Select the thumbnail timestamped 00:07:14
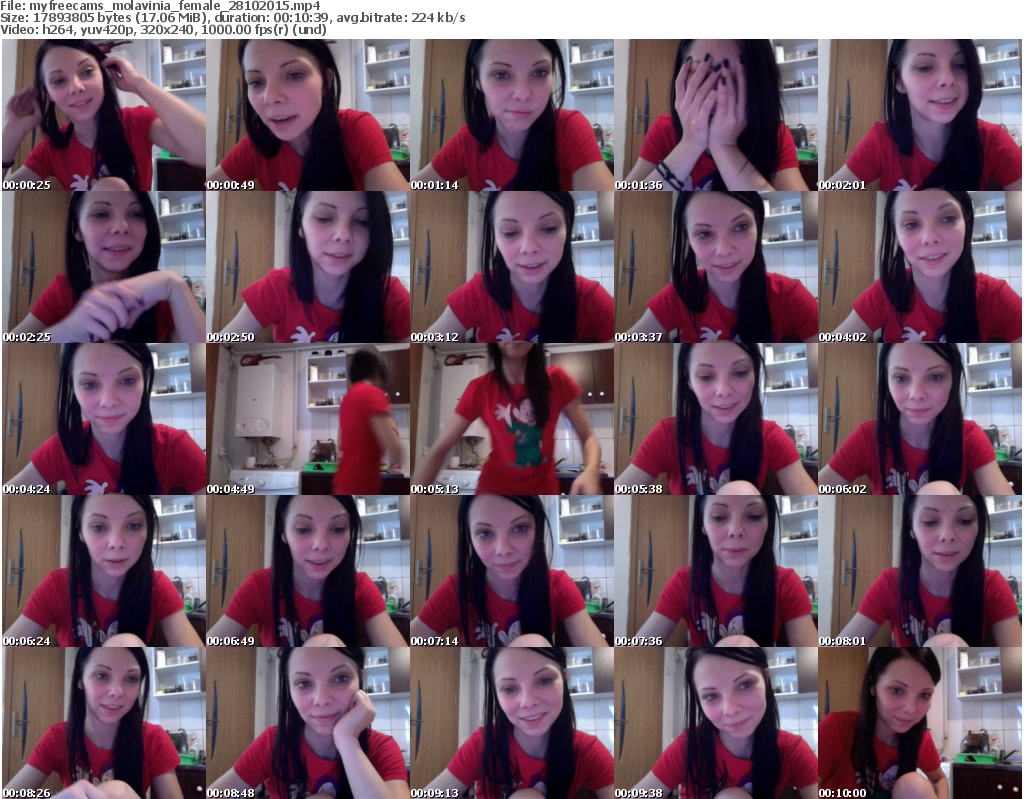 pyautogui.click(x=512, y=571)
